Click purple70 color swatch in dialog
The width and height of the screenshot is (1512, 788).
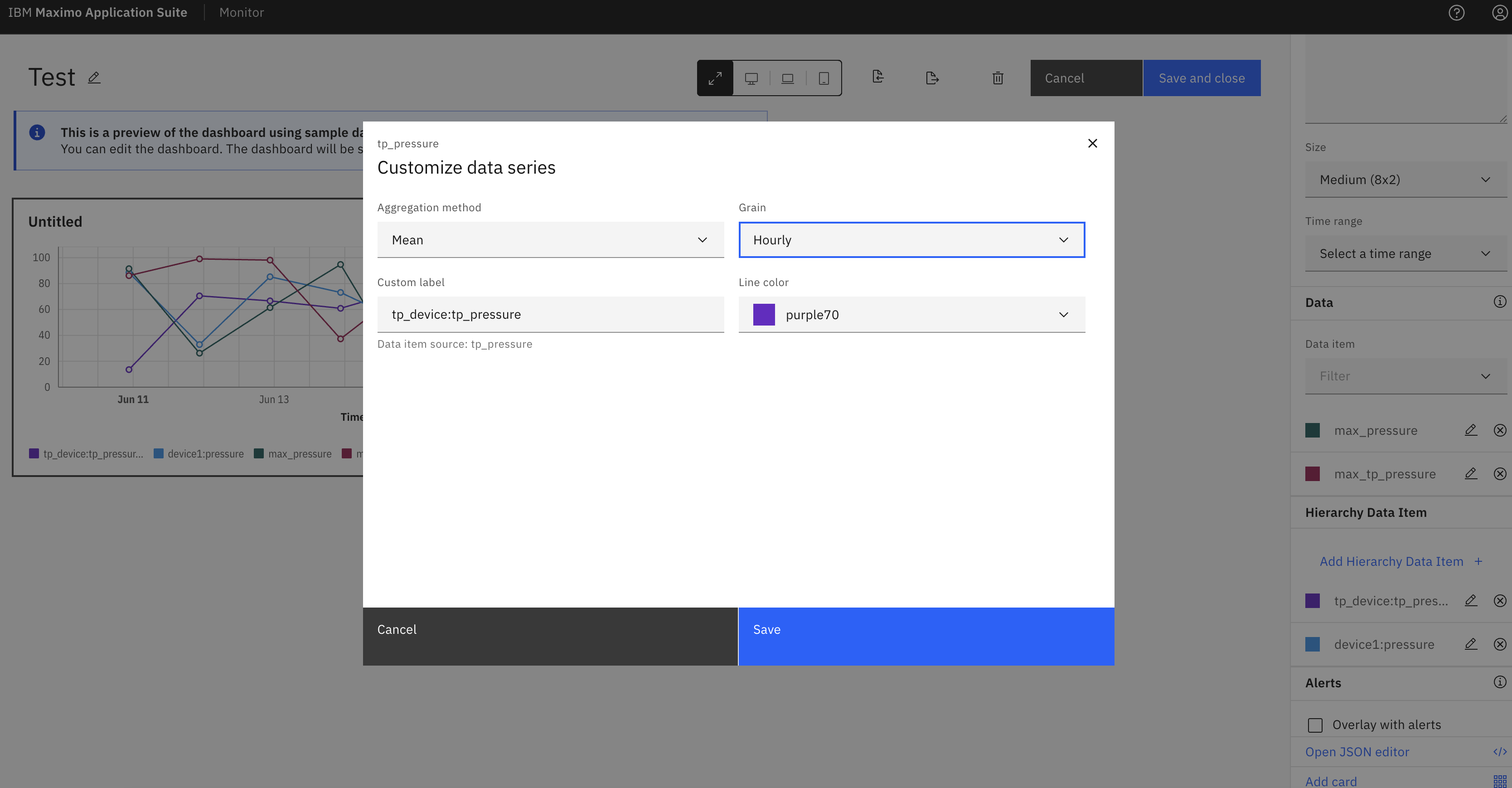point(764,315)
